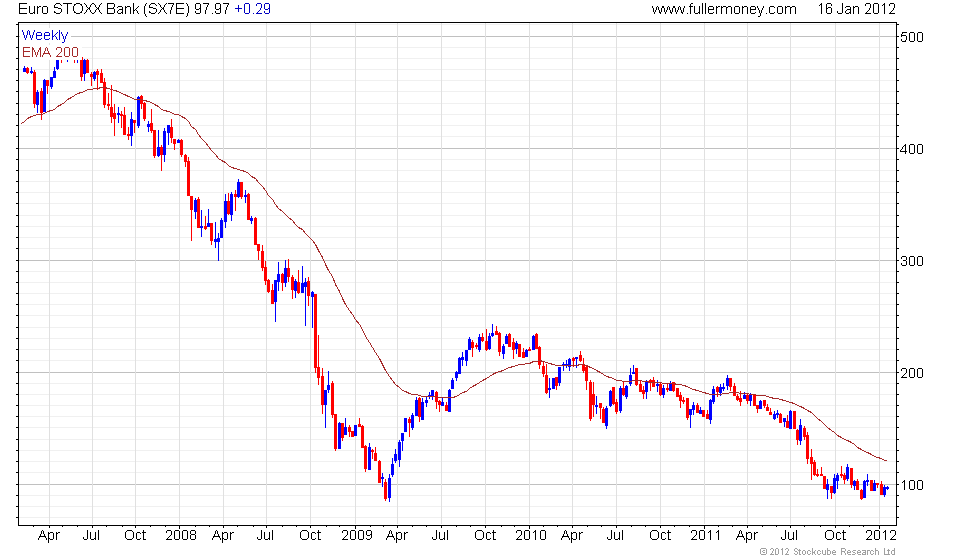Click the 300 label on price axis
Screen dimensions: 980x560
911,261
